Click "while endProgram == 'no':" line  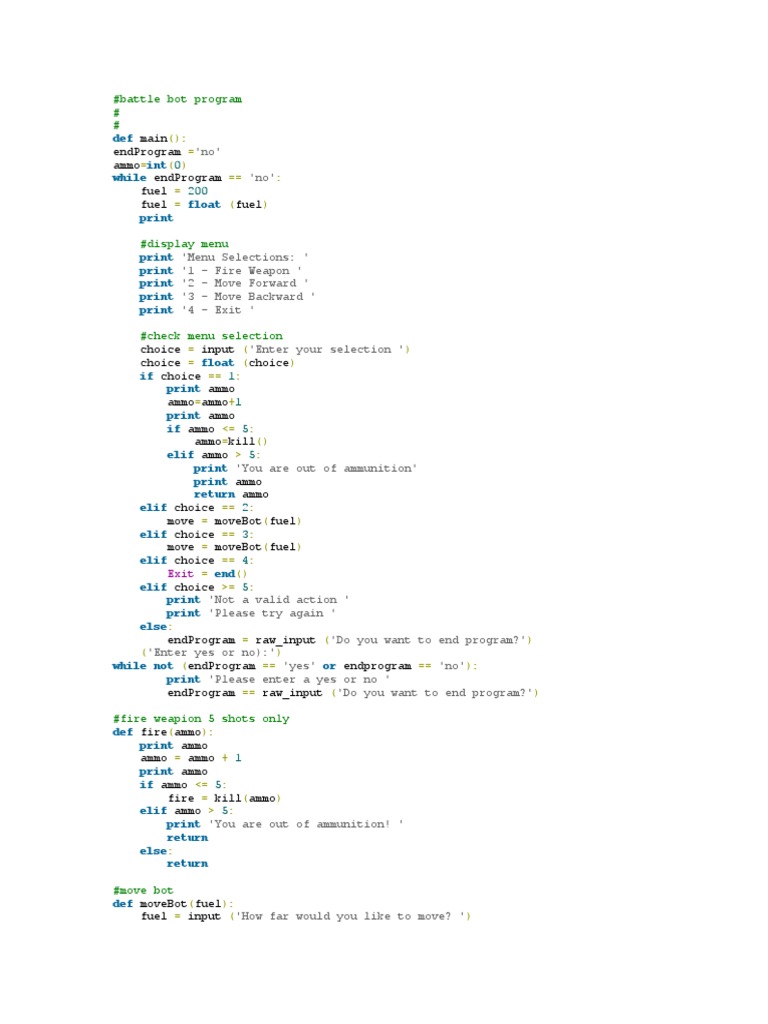(x=197, y=178)
